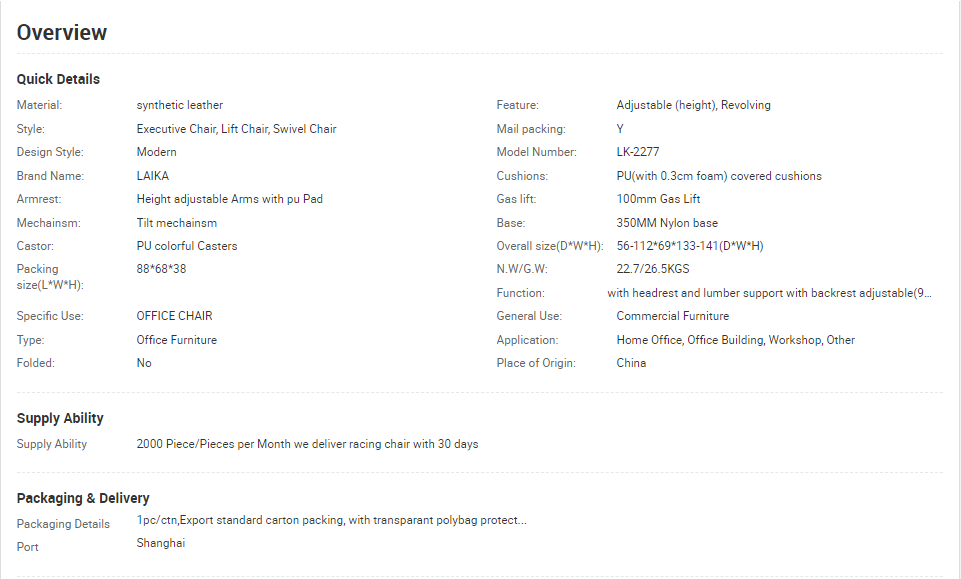
Task: Select the 350MM Nylon base text
Action: pos(667,223)
